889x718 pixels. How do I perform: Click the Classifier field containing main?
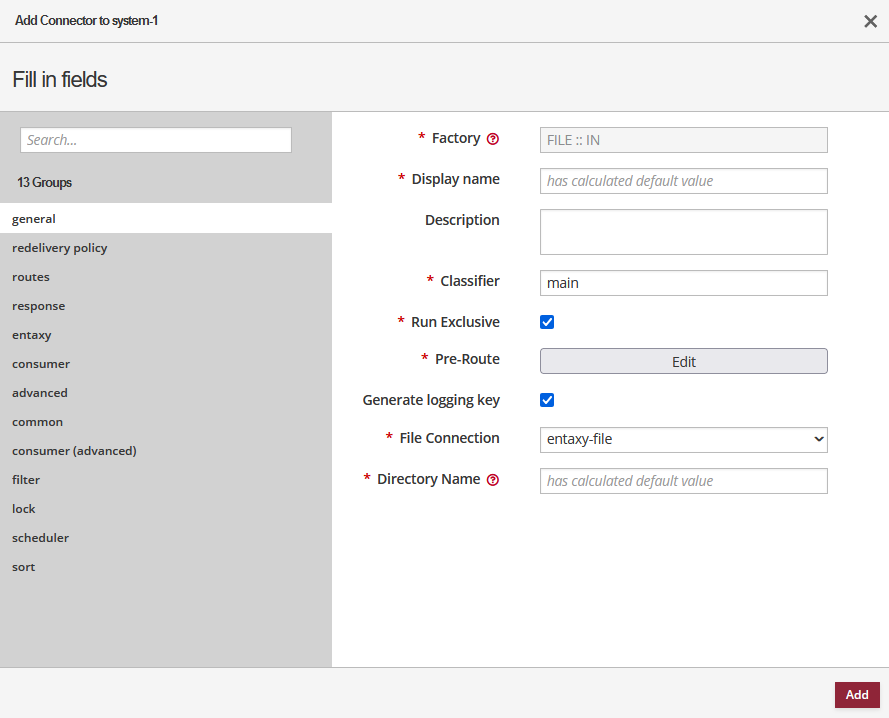(683, 283)
